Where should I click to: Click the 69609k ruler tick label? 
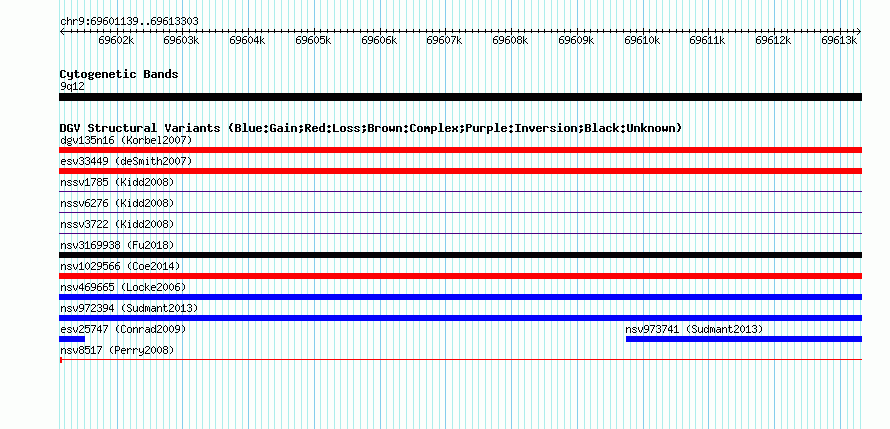(x=576, y=40)
